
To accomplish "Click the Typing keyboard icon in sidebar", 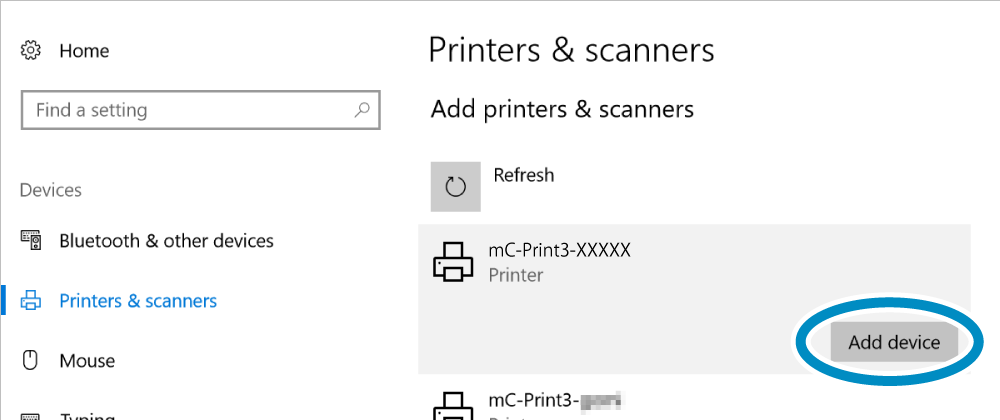I will click(x=31, y=414).
